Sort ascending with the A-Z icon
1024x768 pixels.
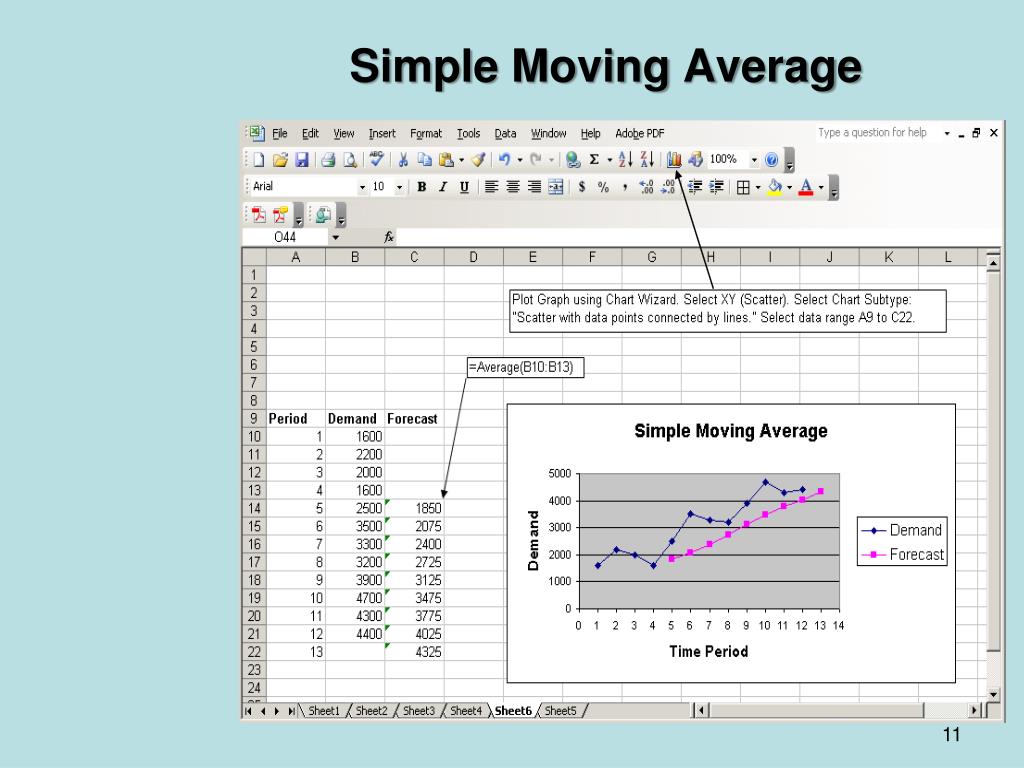626,159
